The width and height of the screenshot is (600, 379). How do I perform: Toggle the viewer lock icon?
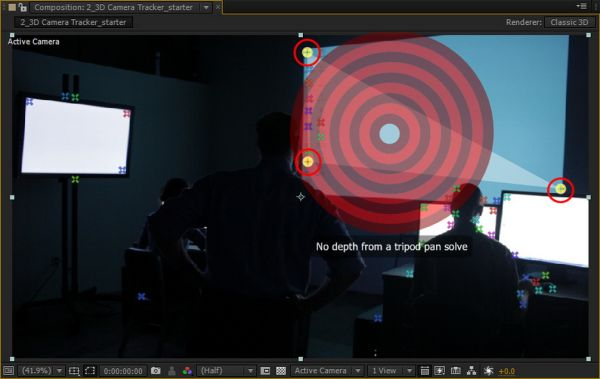pyautogui.click(x=23, y=7)
